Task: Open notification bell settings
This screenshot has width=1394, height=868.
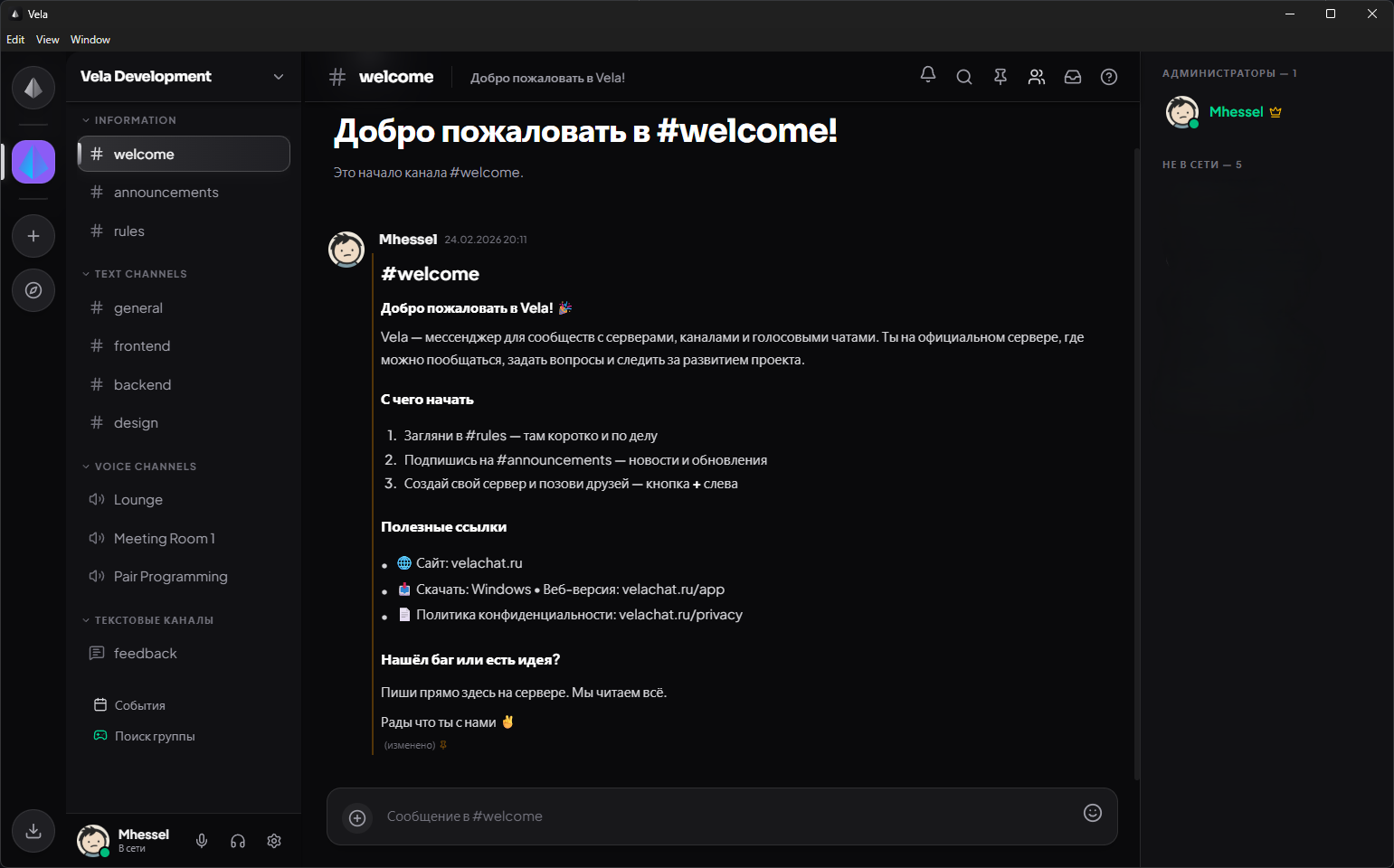Action: click(x=928, y=75)
